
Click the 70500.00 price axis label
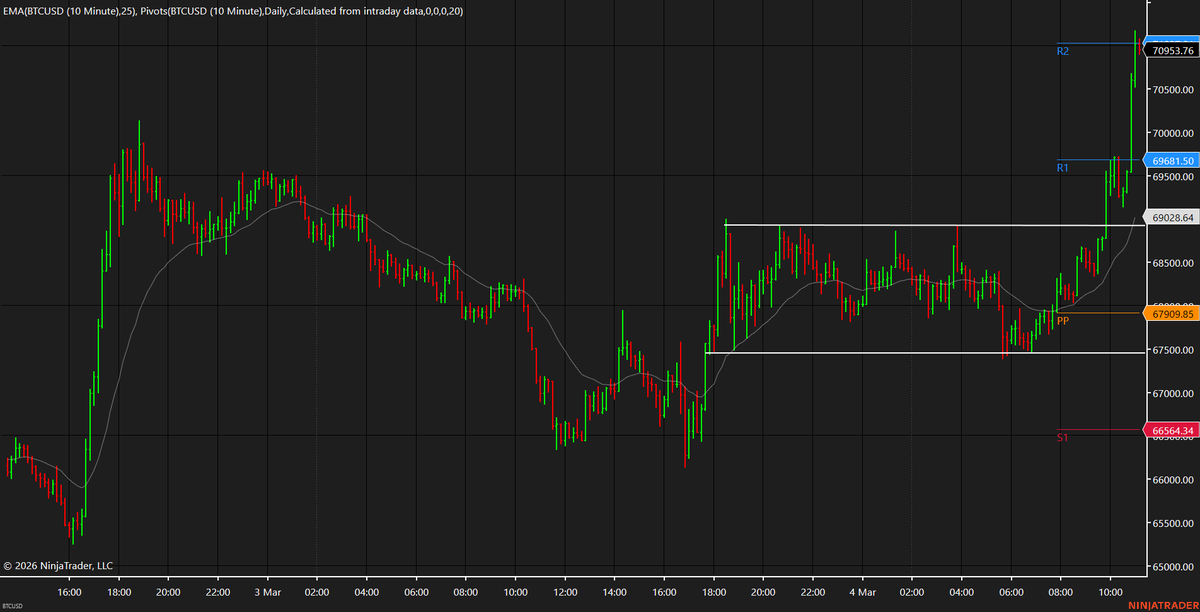[1173, 90]
